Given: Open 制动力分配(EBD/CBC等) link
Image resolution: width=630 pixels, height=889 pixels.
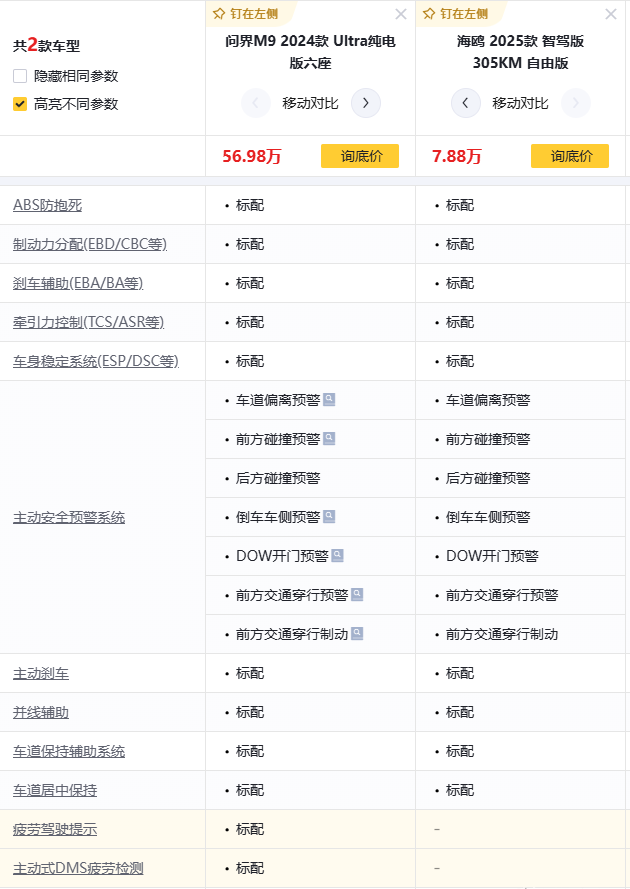Looking at the screenshot, I should pyautogui.click(x=90, y=244).
